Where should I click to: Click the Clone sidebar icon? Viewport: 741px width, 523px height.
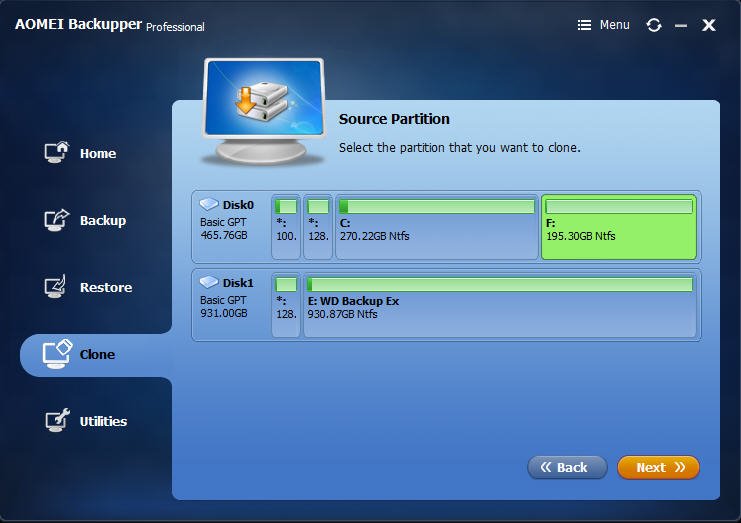pyautogui.click(x=57, y=353)
